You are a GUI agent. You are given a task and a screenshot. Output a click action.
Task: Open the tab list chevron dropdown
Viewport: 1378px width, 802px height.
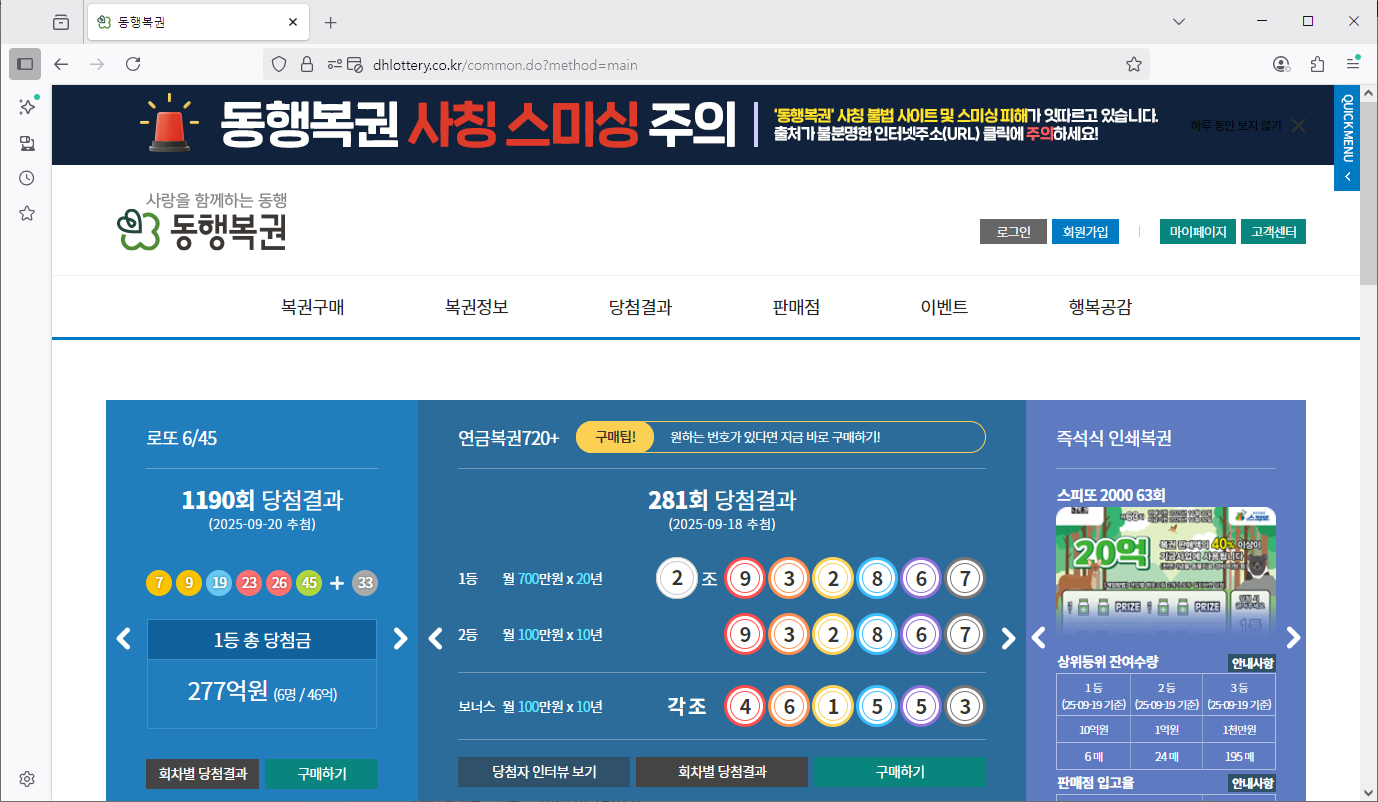point(1178,21)
